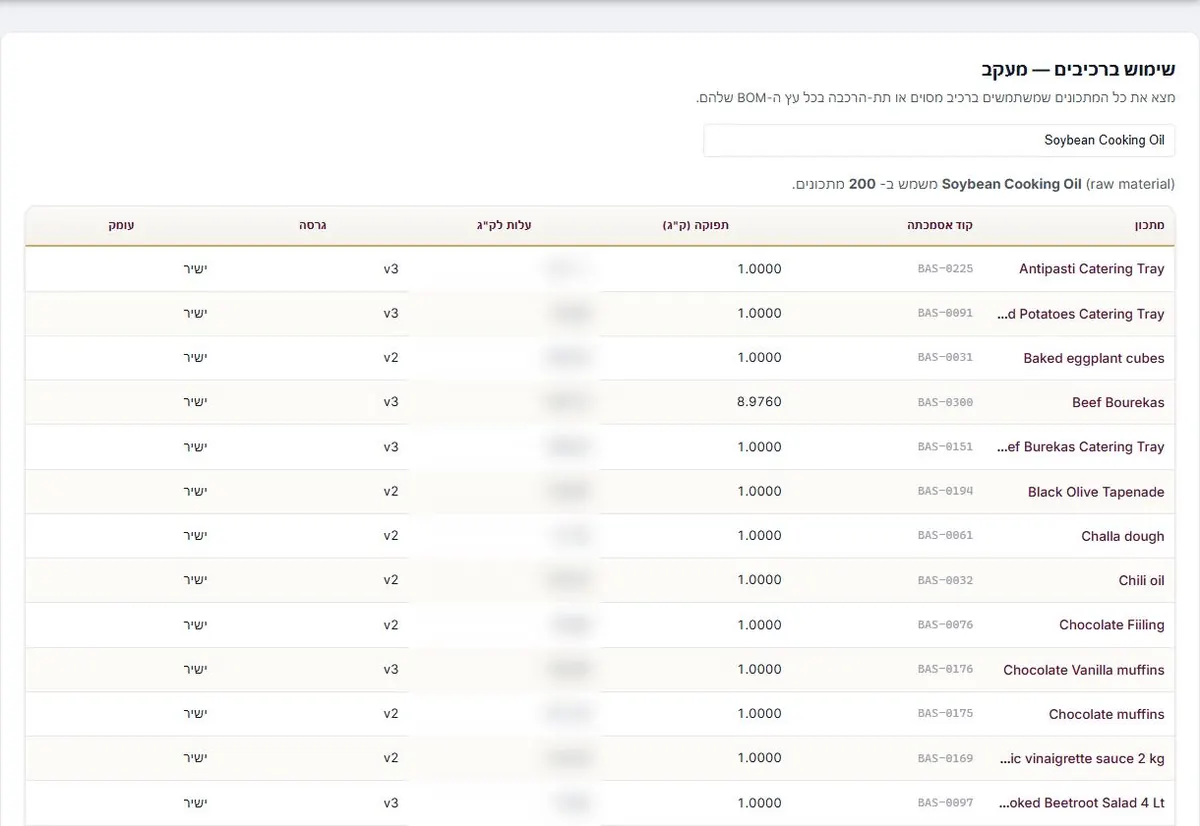
Task: Open the Beetroot Salad 4 Lt recipe
Action: coord(1082,803)
